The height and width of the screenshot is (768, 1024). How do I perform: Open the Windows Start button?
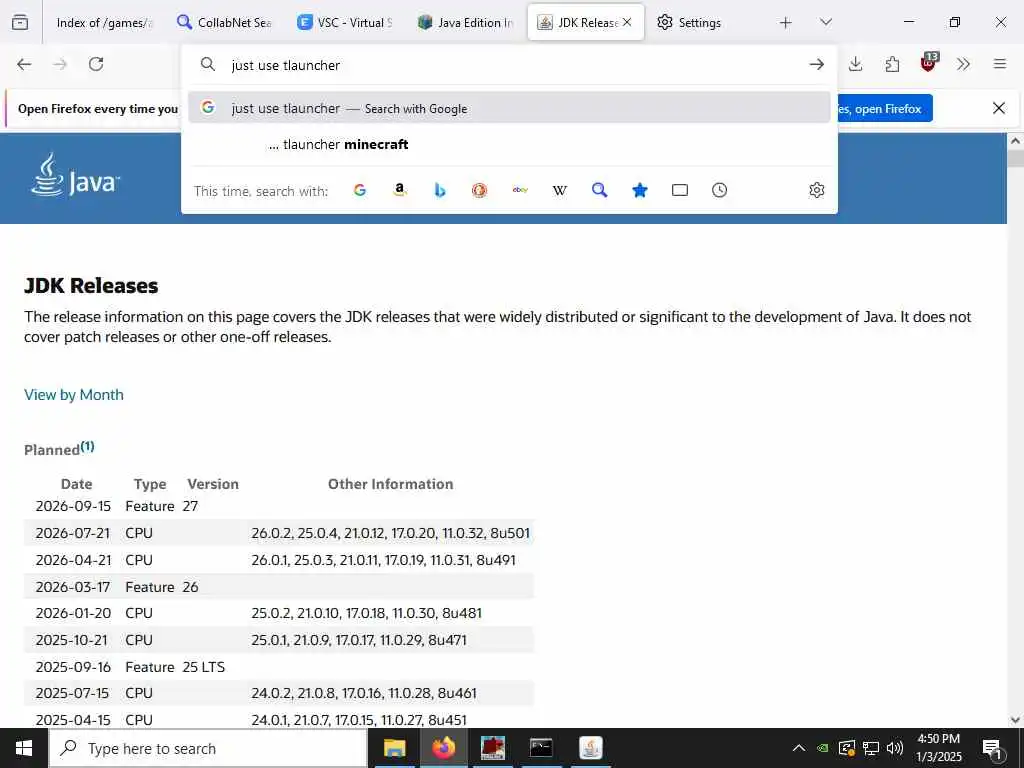pyautogui.click(x=24, y=748)
